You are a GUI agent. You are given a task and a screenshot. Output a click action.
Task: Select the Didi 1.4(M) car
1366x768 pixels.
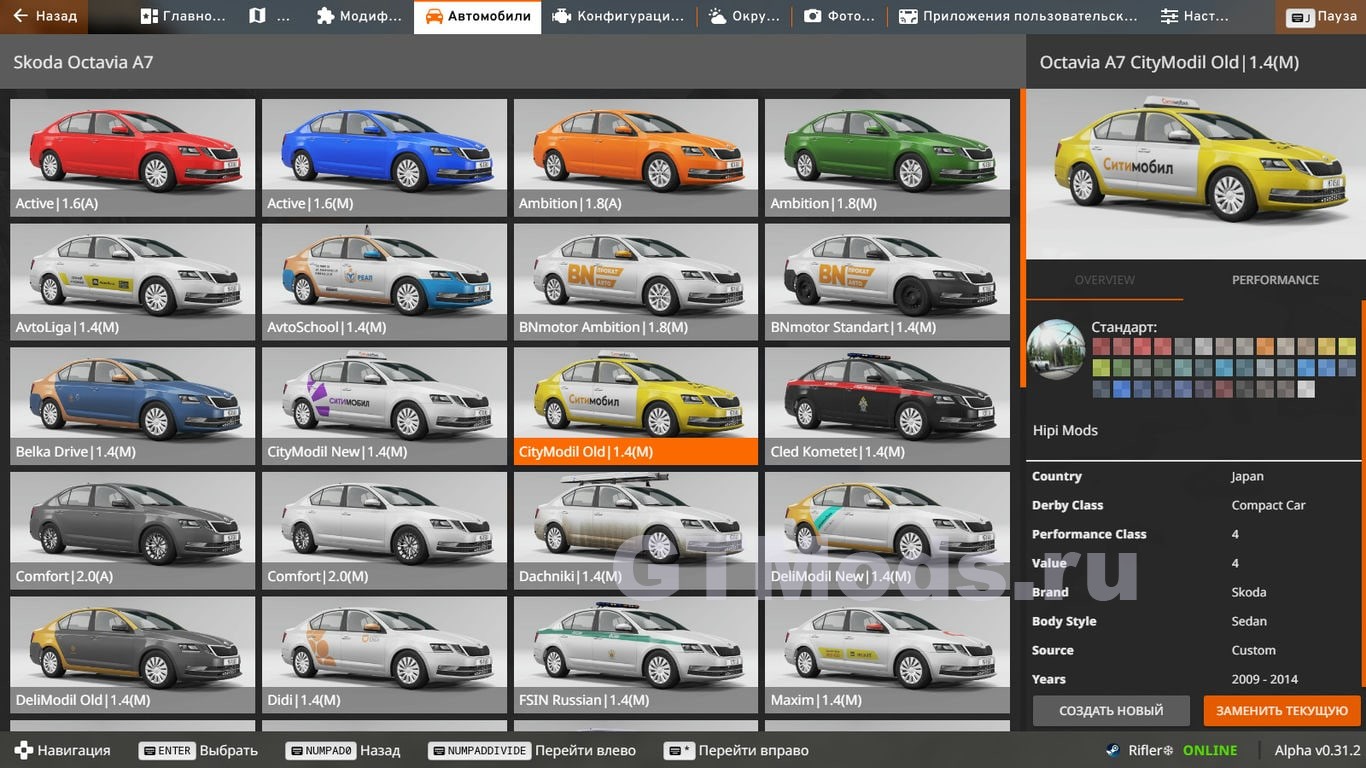click(384, 654)
